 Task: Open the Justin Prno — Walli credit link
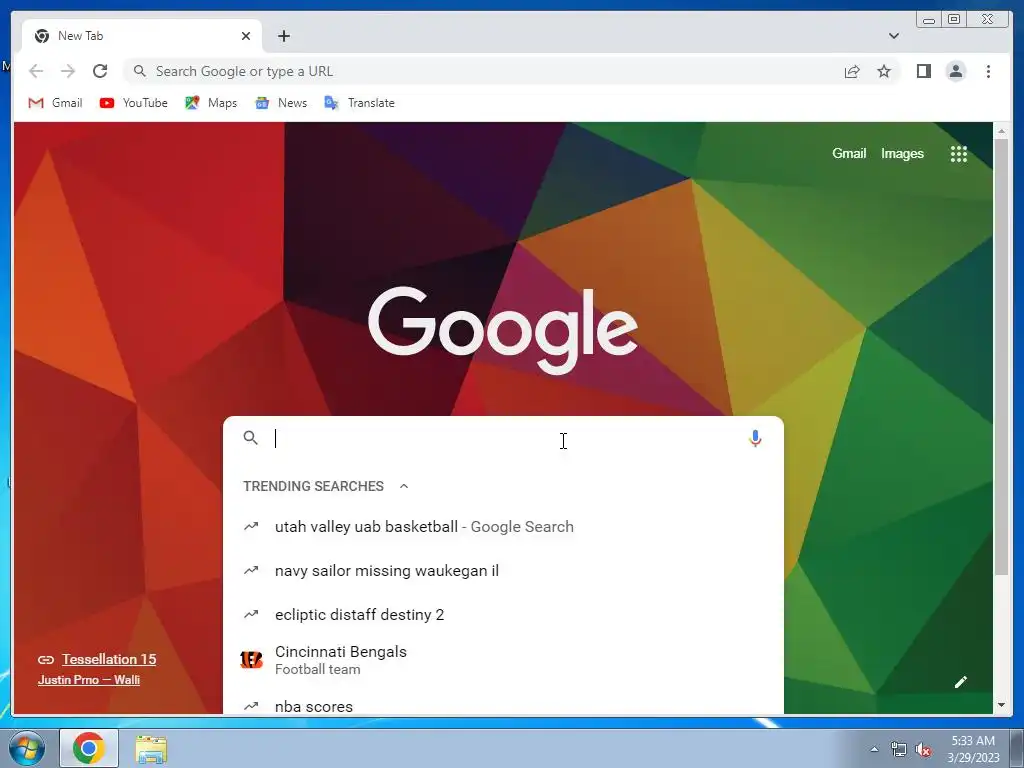point(89,680)
